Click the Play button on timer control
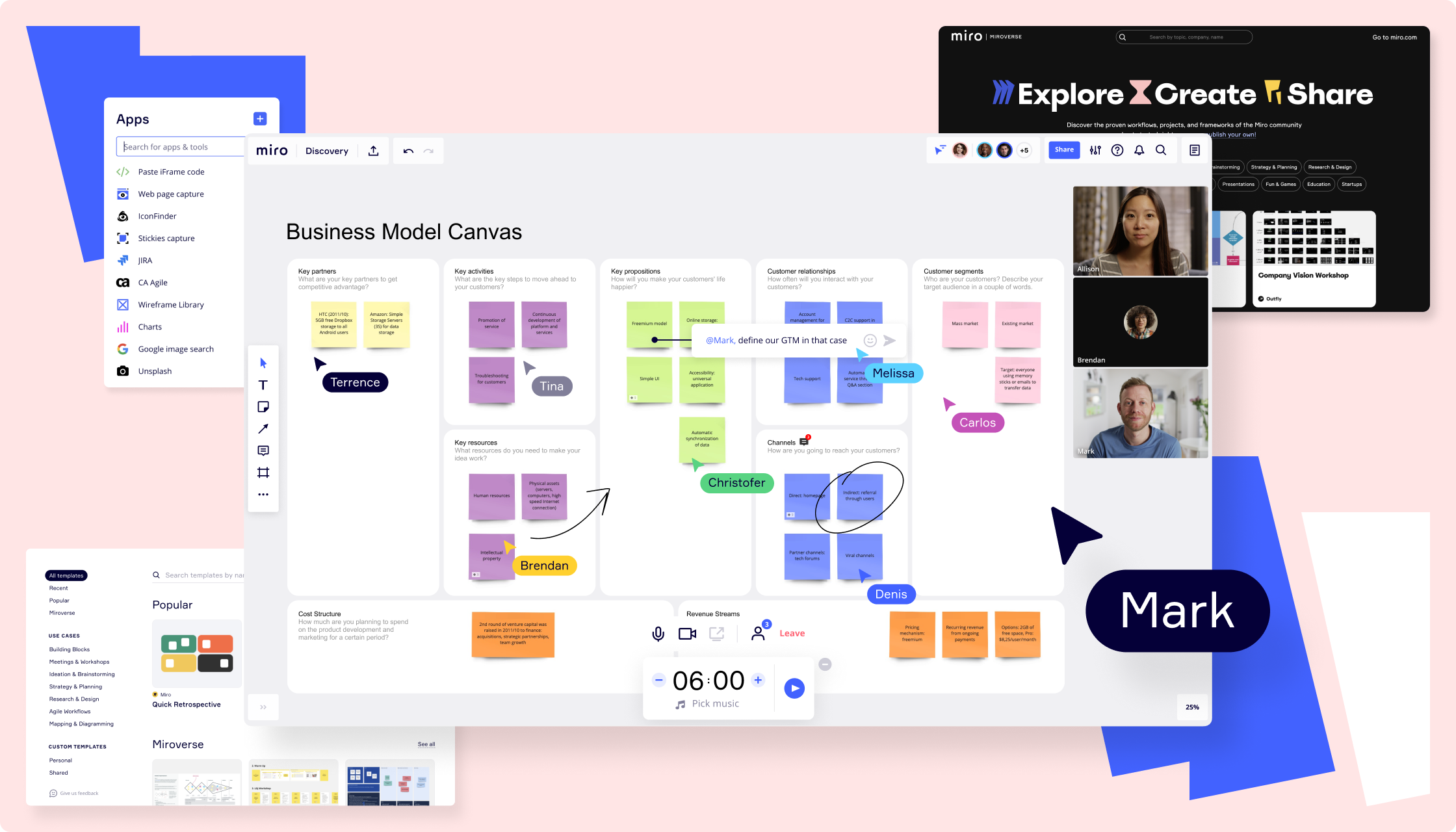The image size is (1456, 832). (795, 687)
